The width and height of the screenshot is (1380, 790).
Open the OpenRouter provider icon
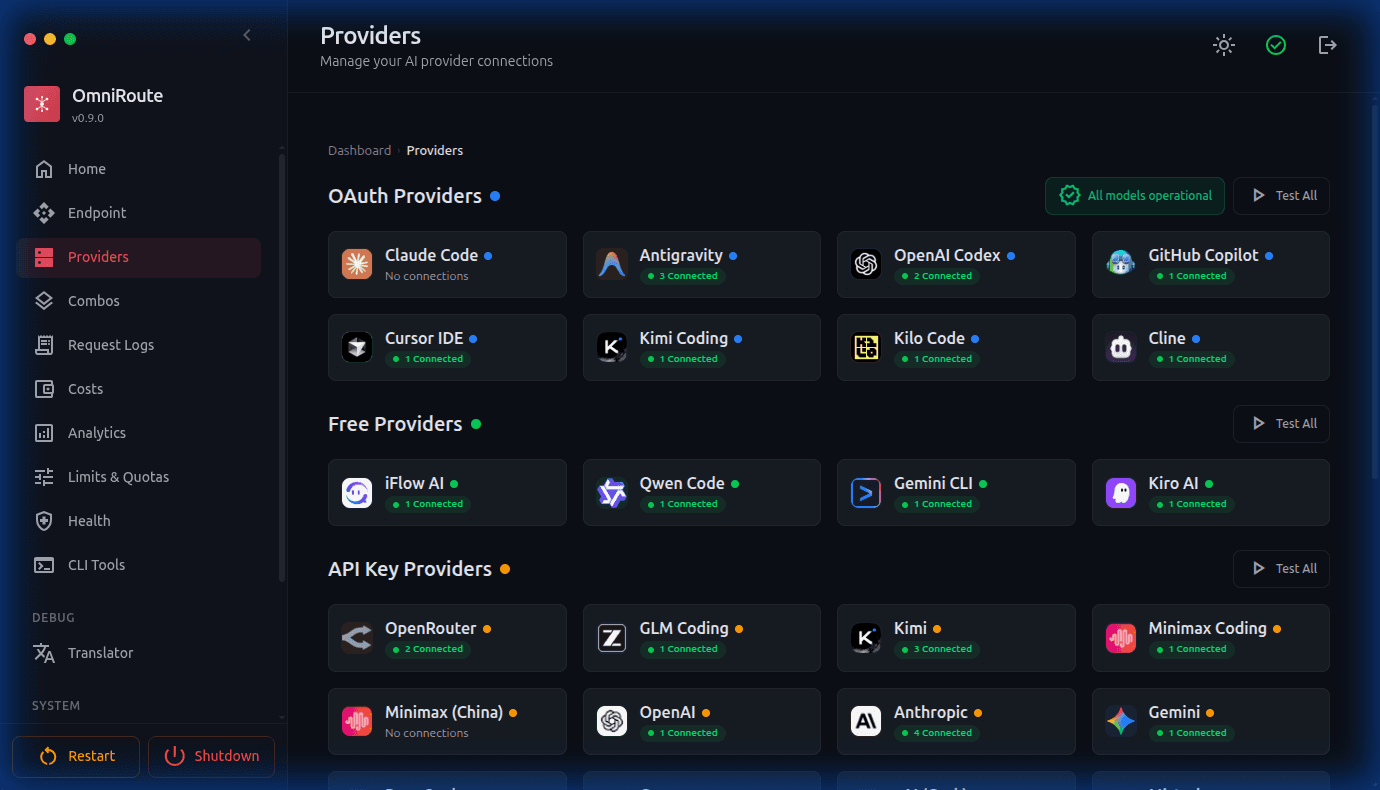tap(357, 637)
